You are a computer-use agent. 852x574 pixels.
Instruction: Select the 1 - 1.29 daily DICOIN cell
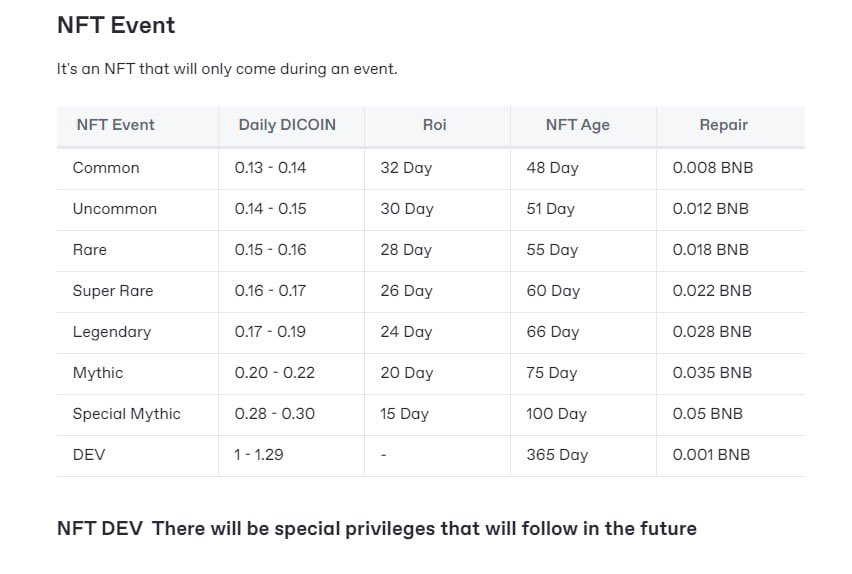click(x=259, y=455)
